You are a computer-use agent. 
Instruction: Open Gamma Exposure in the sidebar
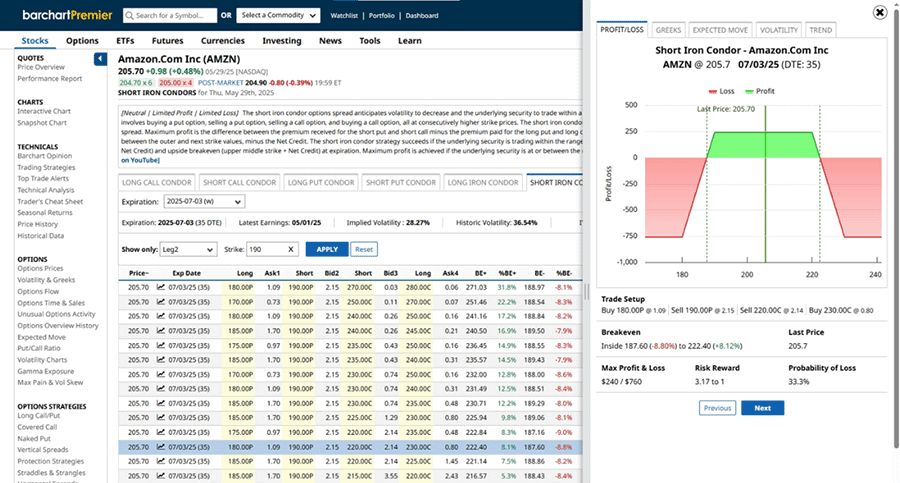coord(45,371)
